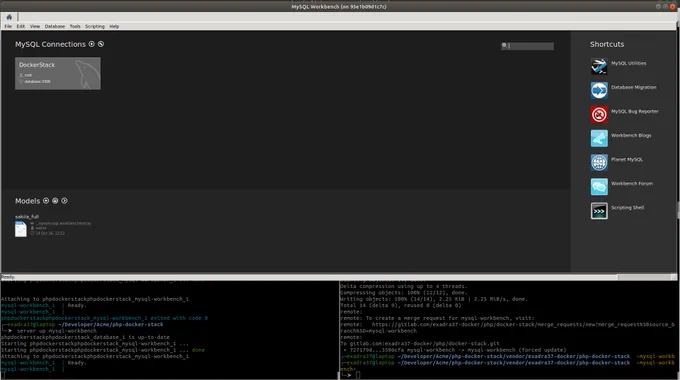Click the Models section heading
The height and width of the screenshot is (380, 680).
tap(27, 201)
